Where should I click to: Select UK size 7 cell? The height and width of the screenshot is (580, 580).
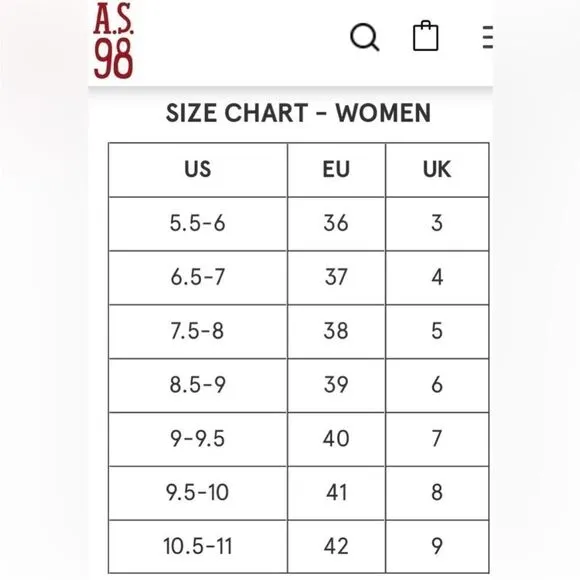click(x=437, y=439)
